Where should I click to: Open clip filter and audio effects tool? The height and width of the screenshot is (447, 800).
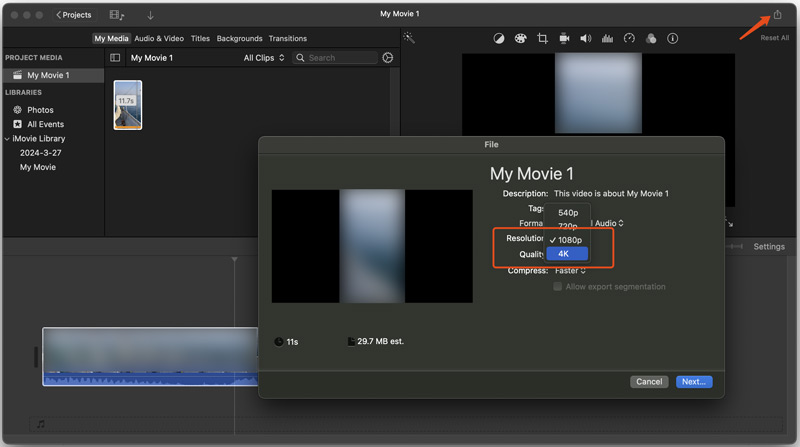651,38
